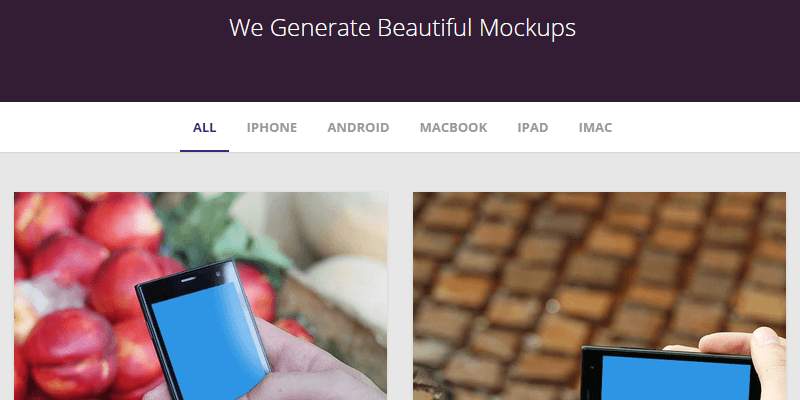Open the IPAD category tab
Viewport: 800px width, 400px height.
tap(533, 127)
